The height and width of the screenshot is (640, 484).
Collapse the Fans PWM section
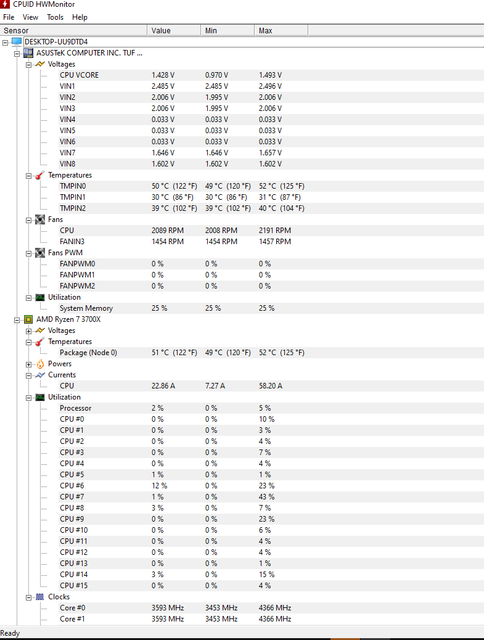29,253
